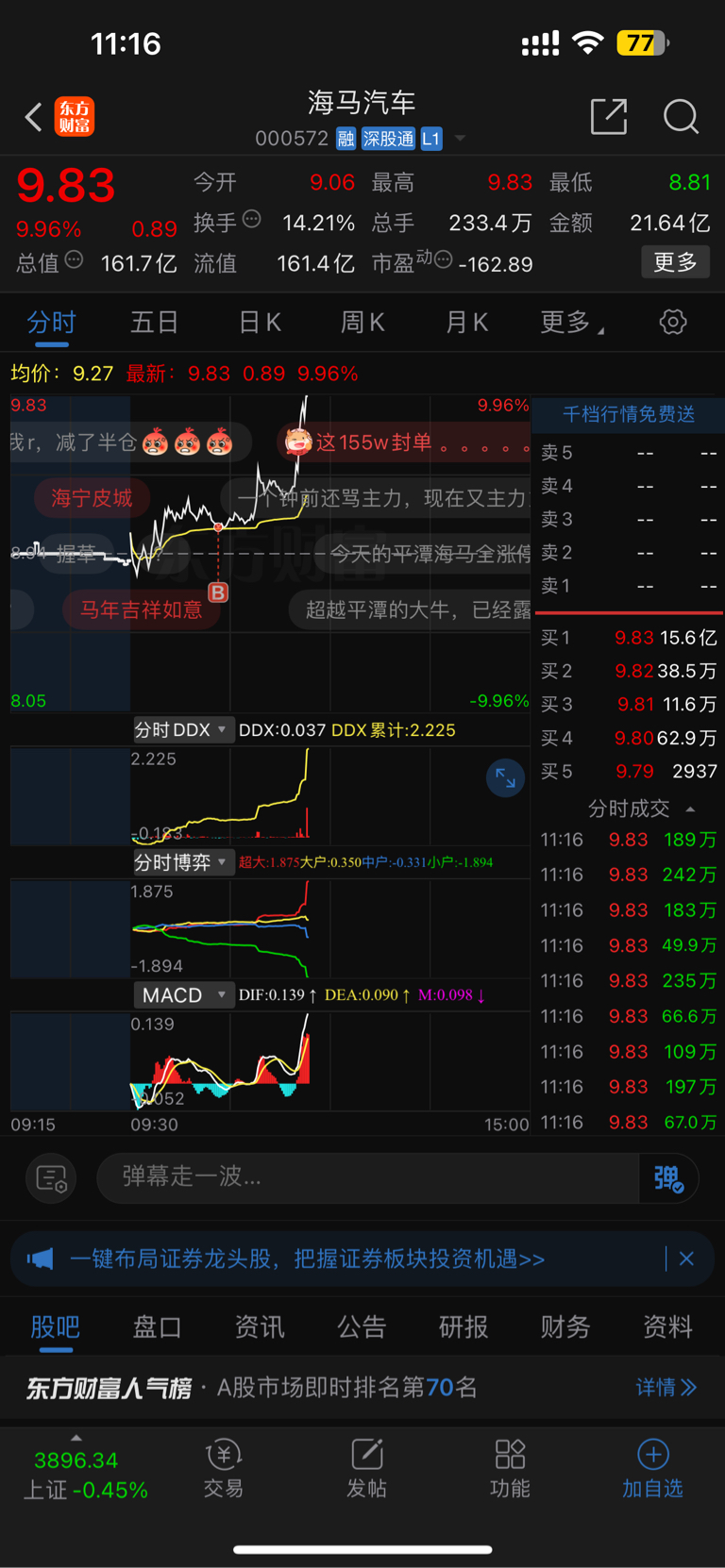This screenshot has width=725, height=1568.
Task: Tap the 海宁皮城 danmaku comment
Action: click(92, 497)
